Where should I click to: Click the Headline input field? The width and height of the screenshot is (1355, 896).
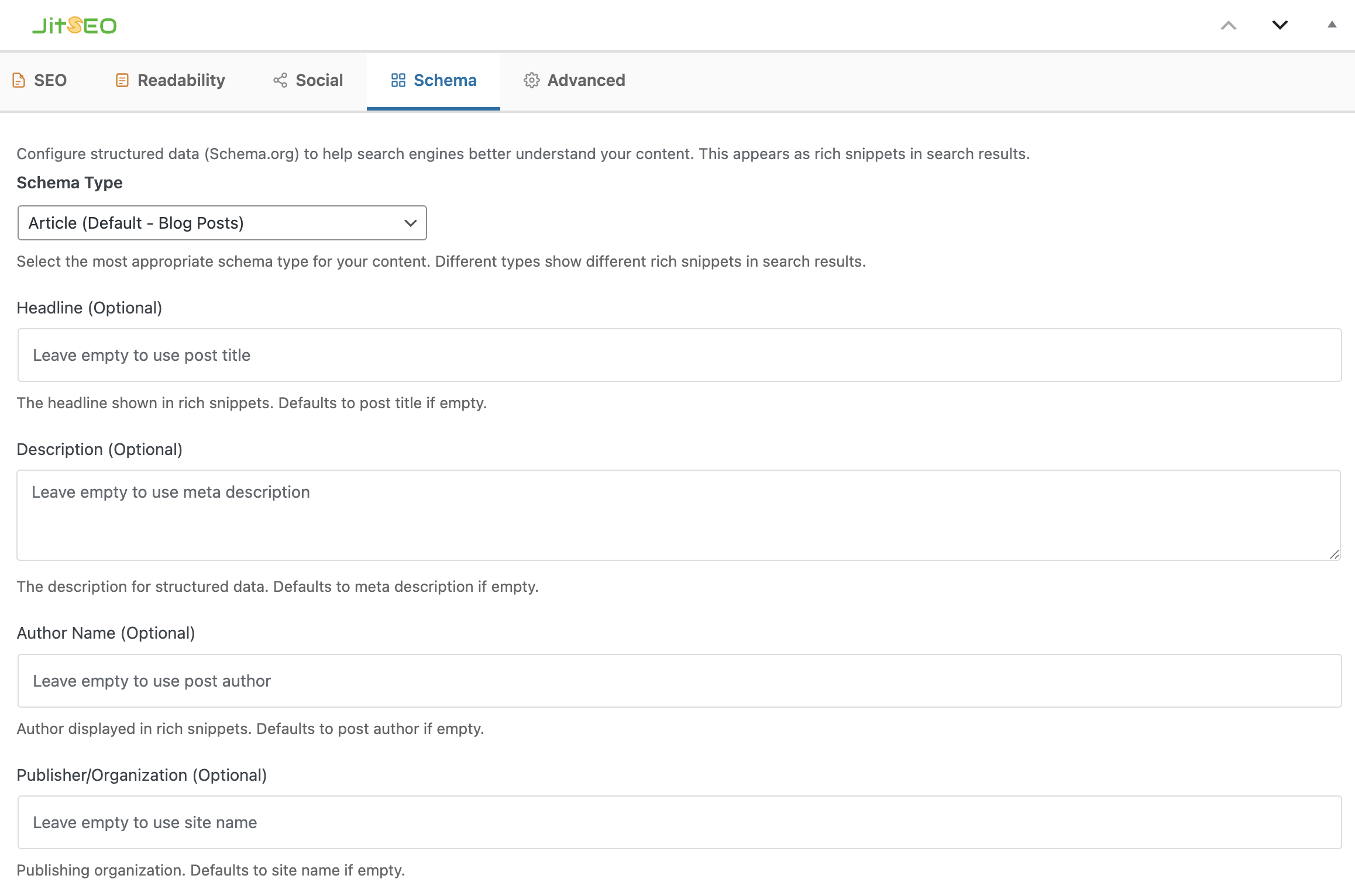[677, 355]
